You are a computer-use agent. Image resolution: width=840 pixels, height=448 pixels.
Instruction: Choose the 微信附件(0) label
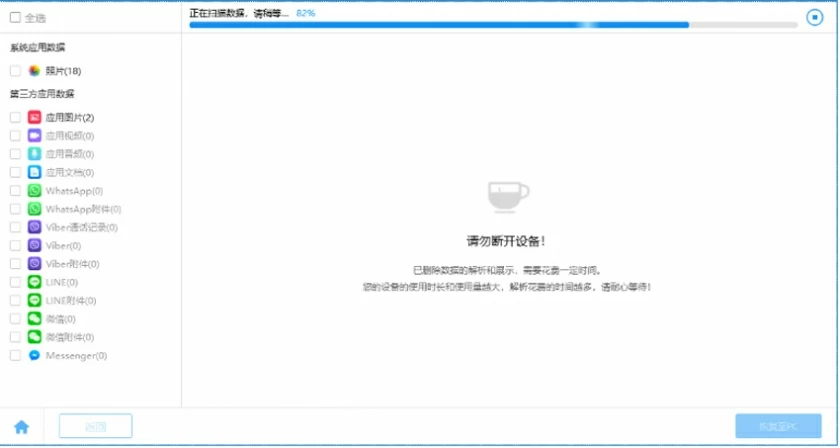pyautogui.click(x=70, y=337)
